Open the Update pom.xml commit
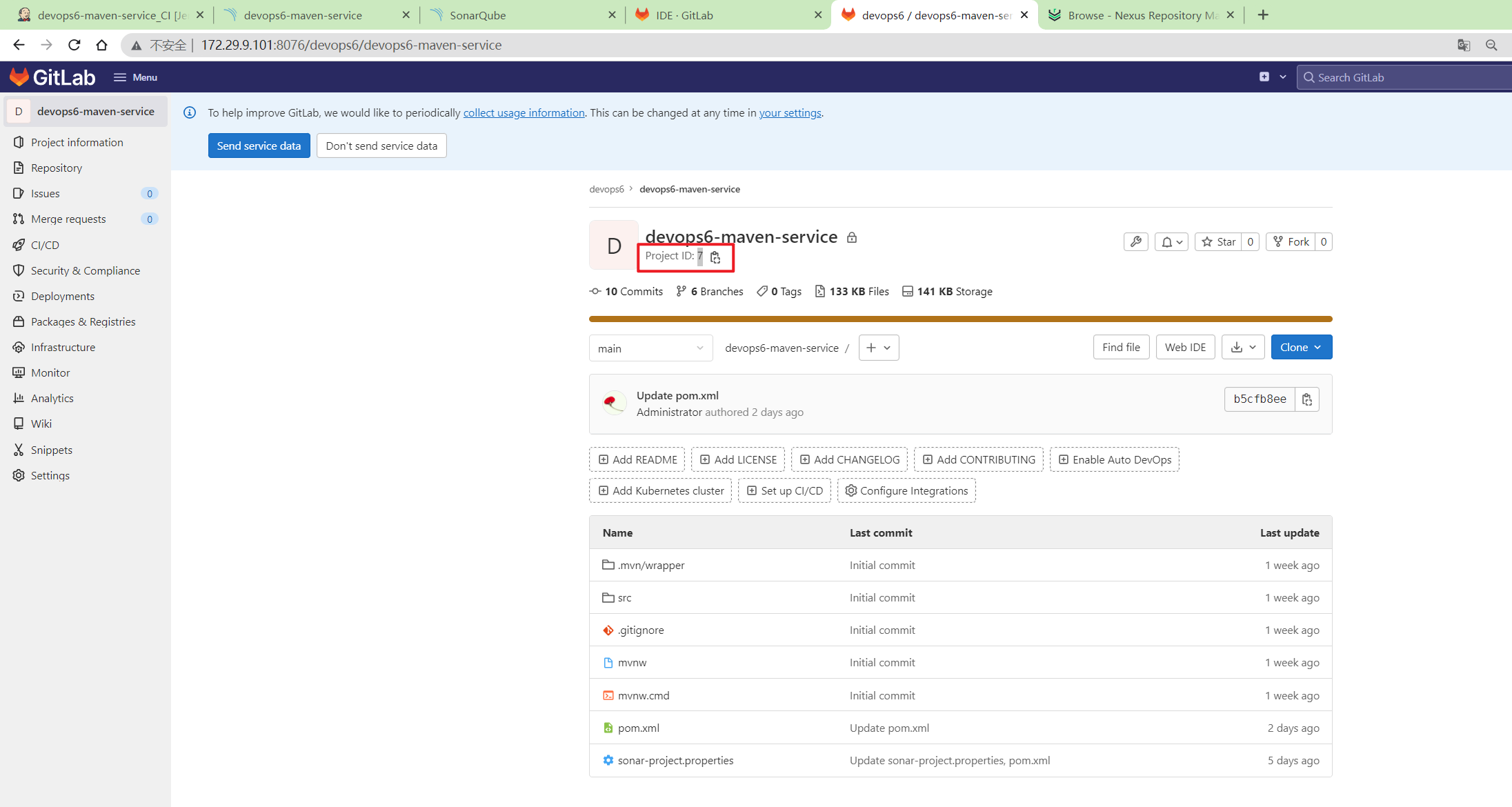This screenshot has width=1512, height=807. (677, 395)
